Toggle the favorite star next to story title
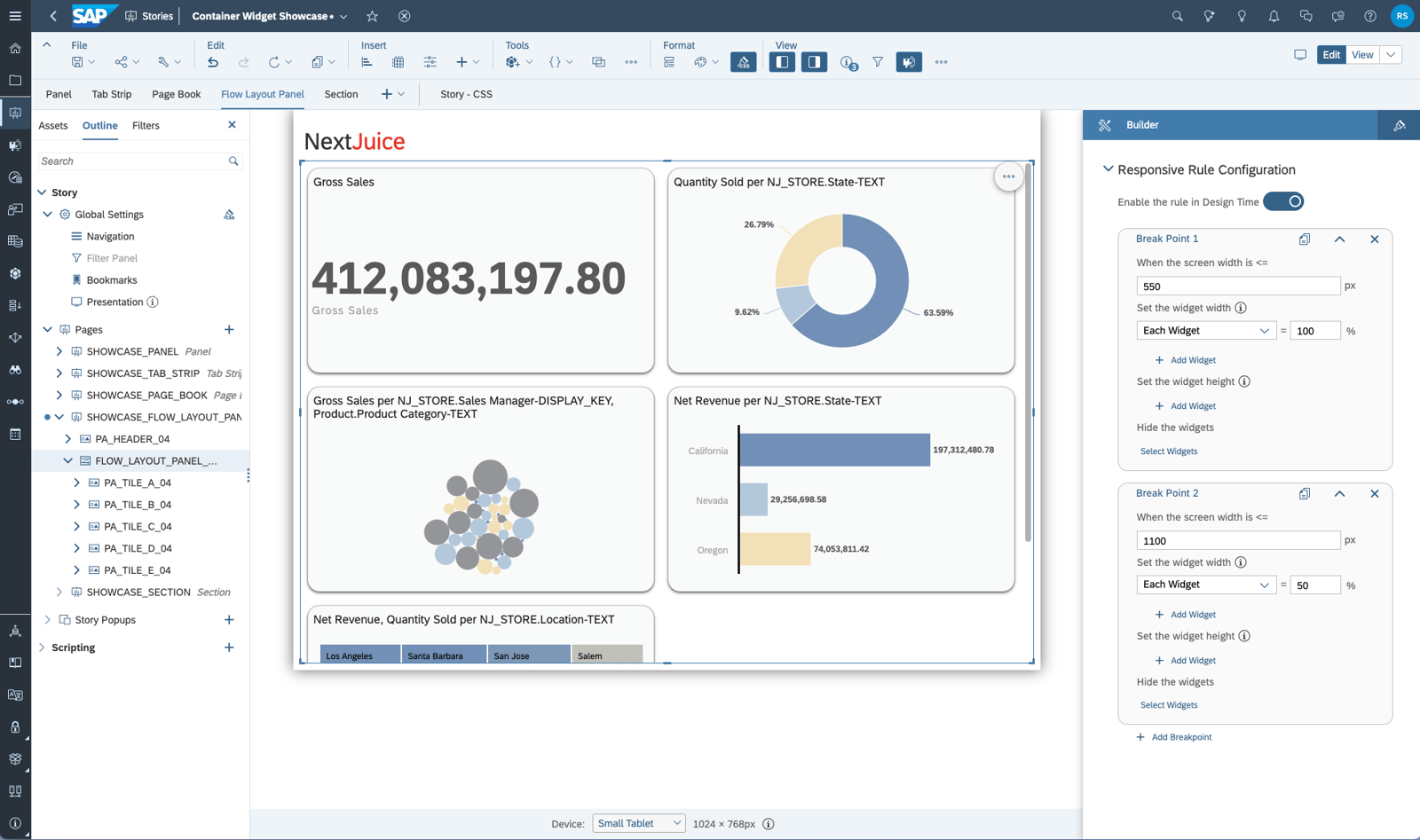 [373, 16]
